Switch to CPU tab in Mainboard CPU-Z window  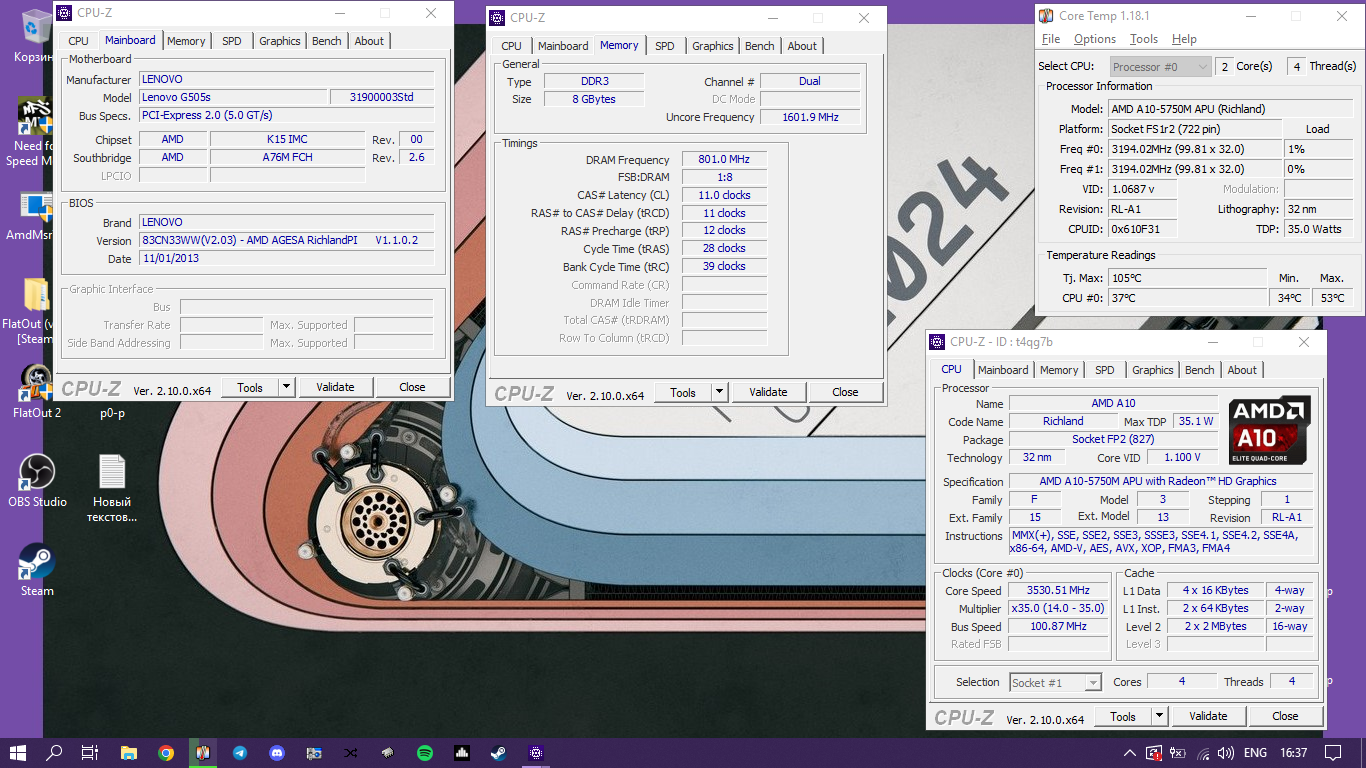pyautogui.click(x=78, y=41)
